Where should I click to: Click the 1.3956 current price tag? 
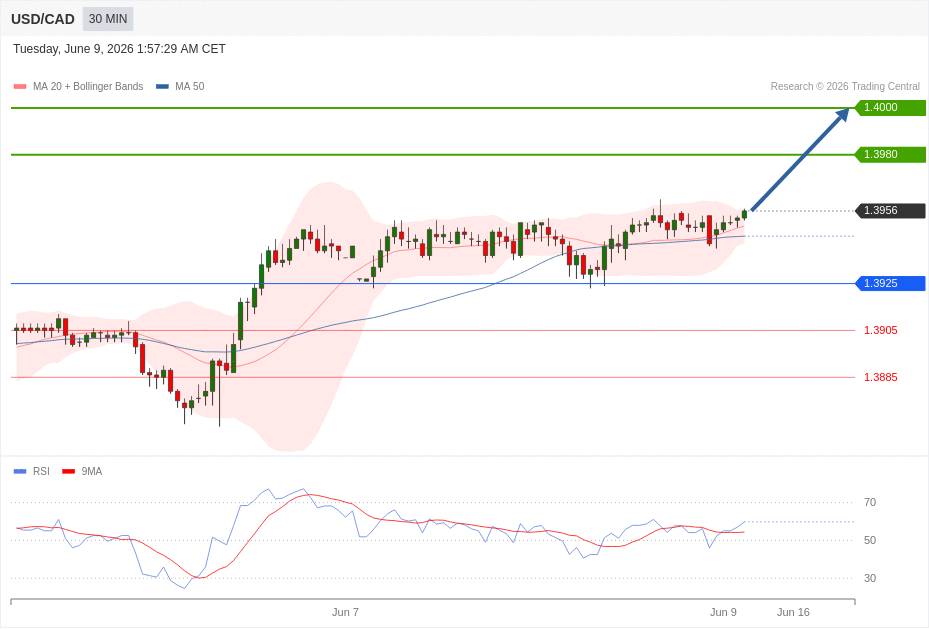pyautogui.click(x=890, y=210)
